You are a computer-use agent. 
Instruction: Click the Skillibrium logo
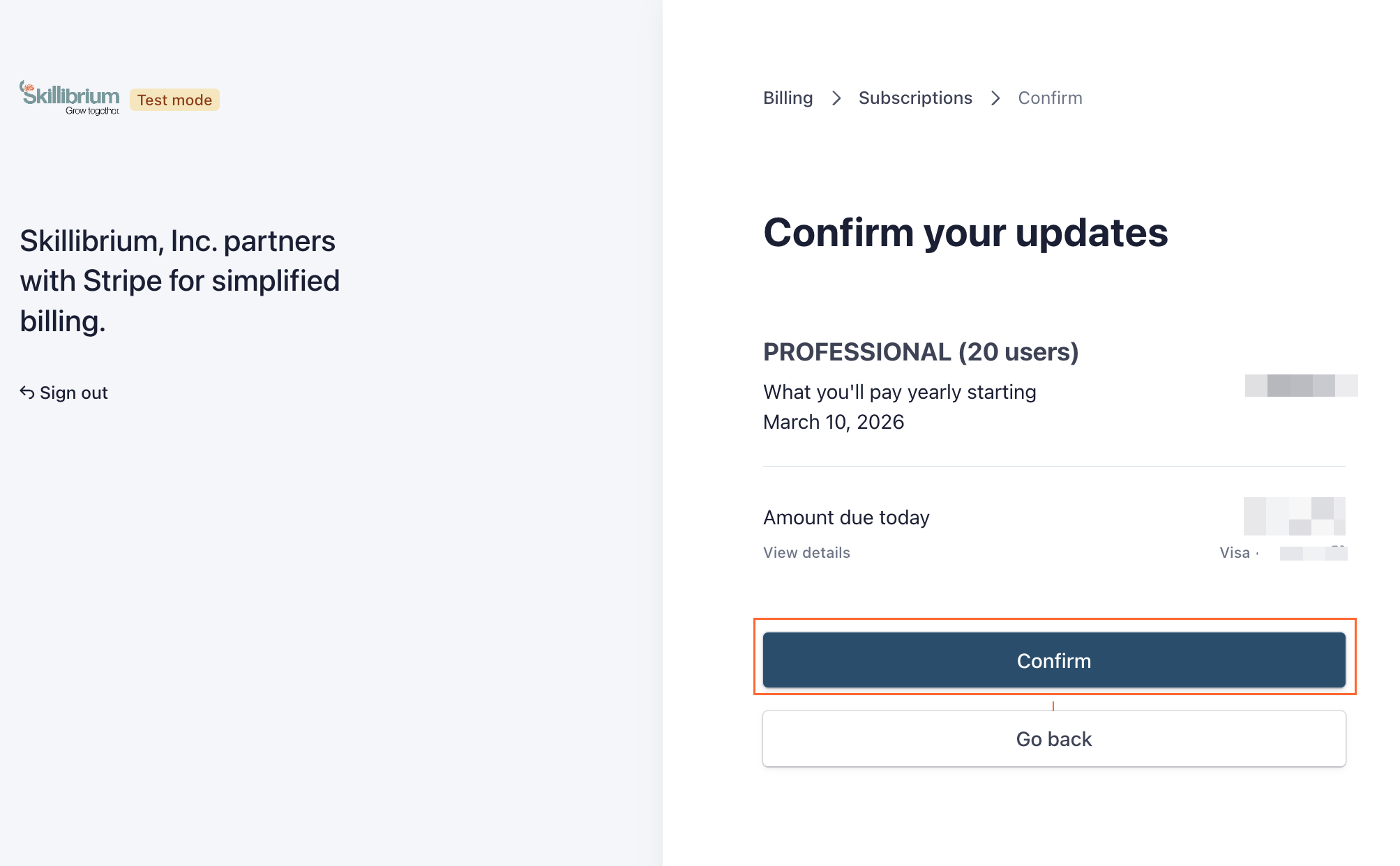[69, 98]
